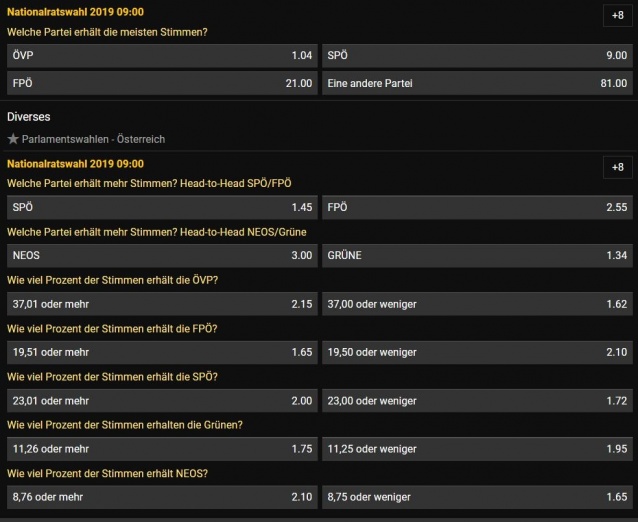
Task: Choose GRÜNE at odds 1.34
Action: pyautogui.click(x=477, y=256)
